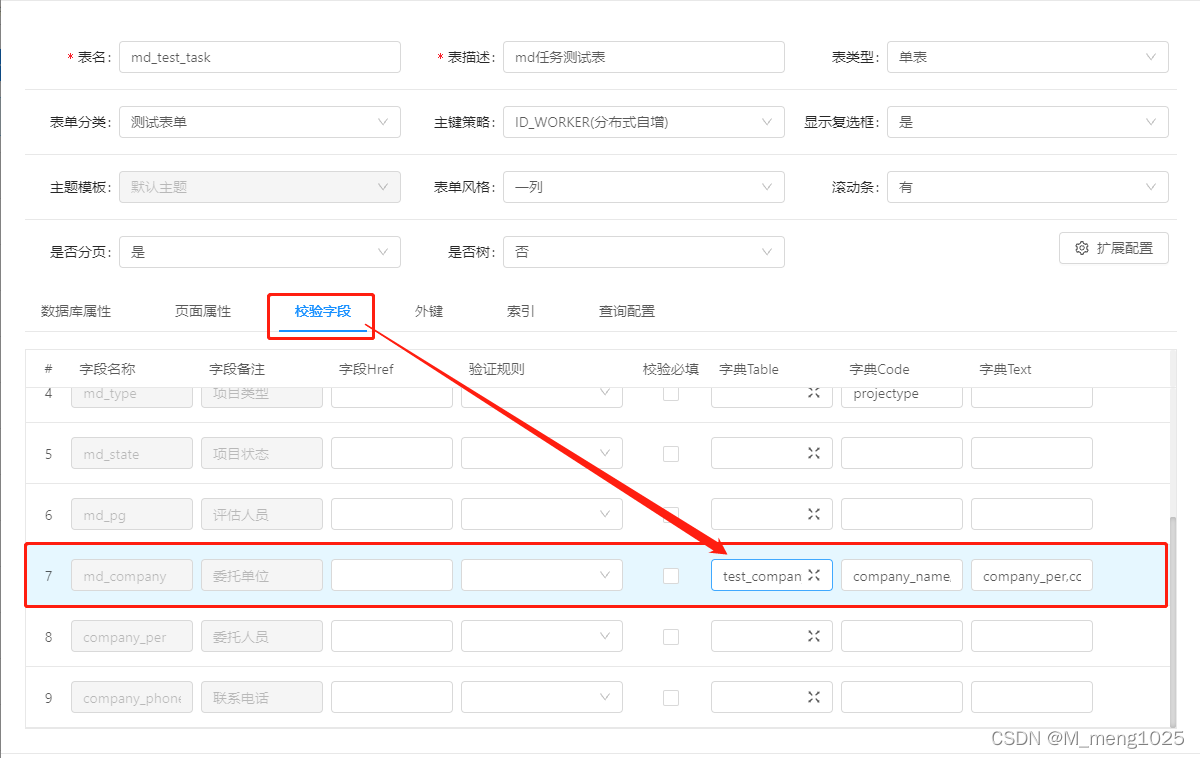The image size is (1200, 758).
Task: Switch to the 查询配置 tab
Action: click(x=627, y=311)
